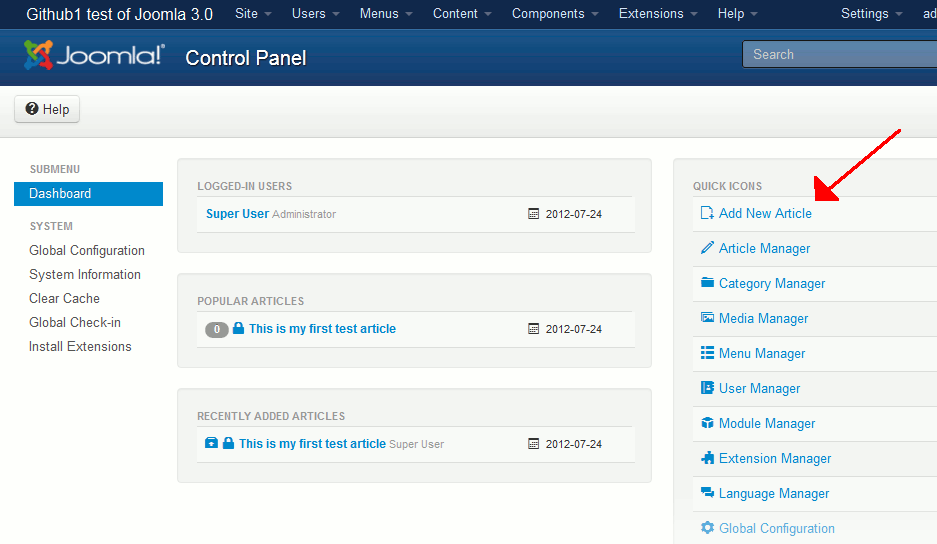Click the Extension Manager puzzle icon
Image resolution: width=937 pixels, height=544 pixels.
(x=708, y=458)
